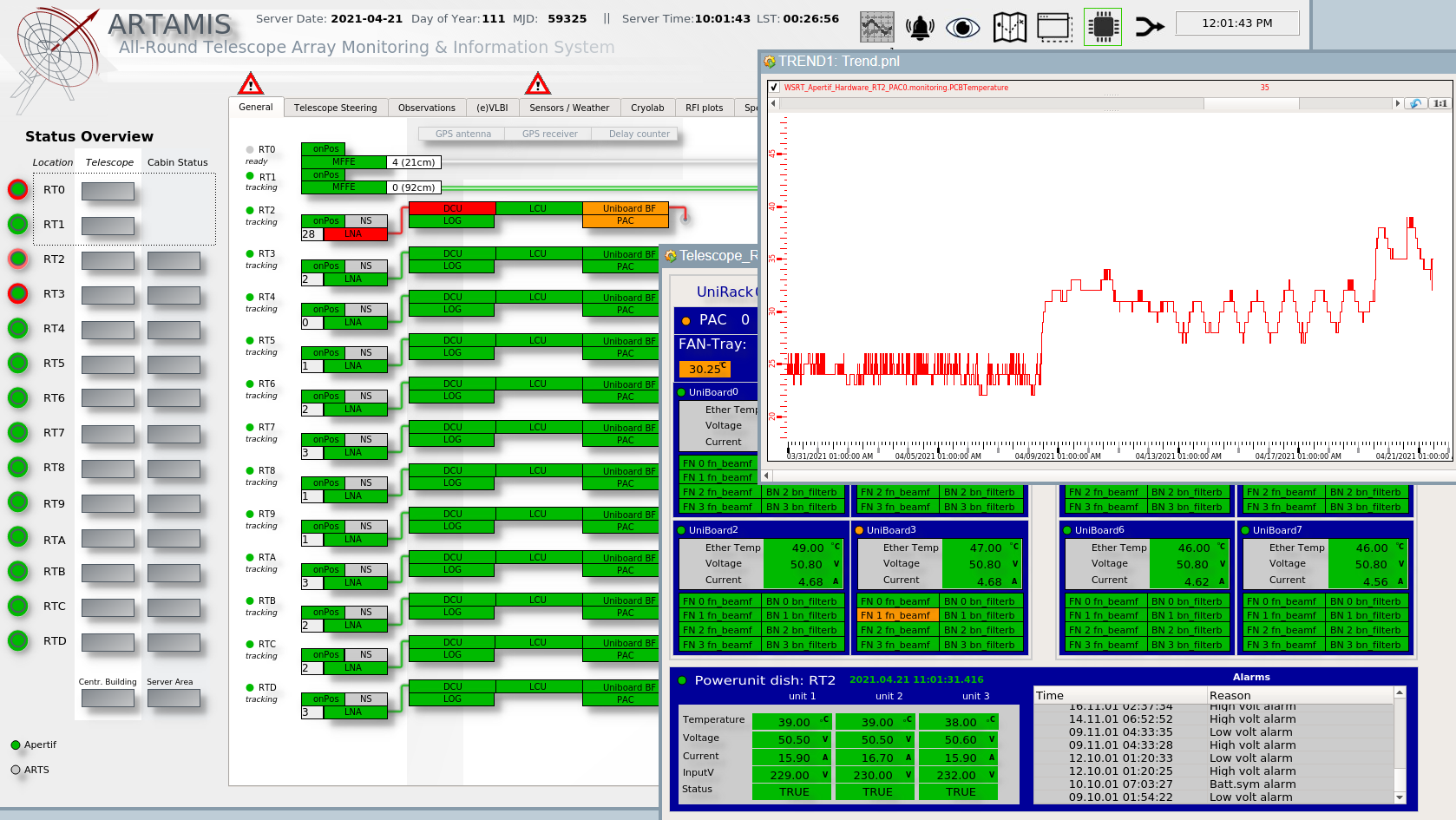
Task: Click the GPS receiver button
Action: 549,134
